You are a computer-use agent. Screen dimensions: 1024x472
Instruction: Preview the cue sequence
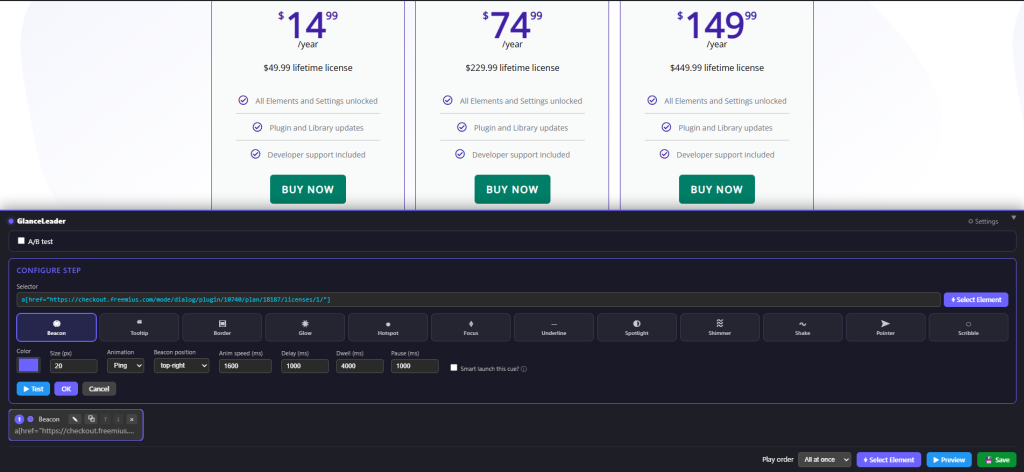click(x=949, y=460)
